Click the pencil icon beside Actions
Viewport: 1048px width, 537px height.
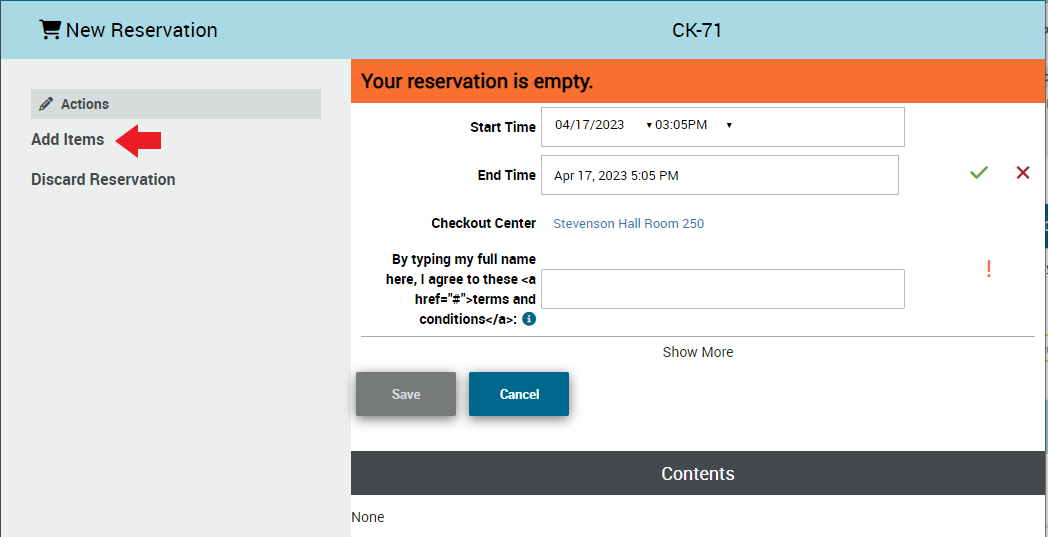(x=46, y=104)
